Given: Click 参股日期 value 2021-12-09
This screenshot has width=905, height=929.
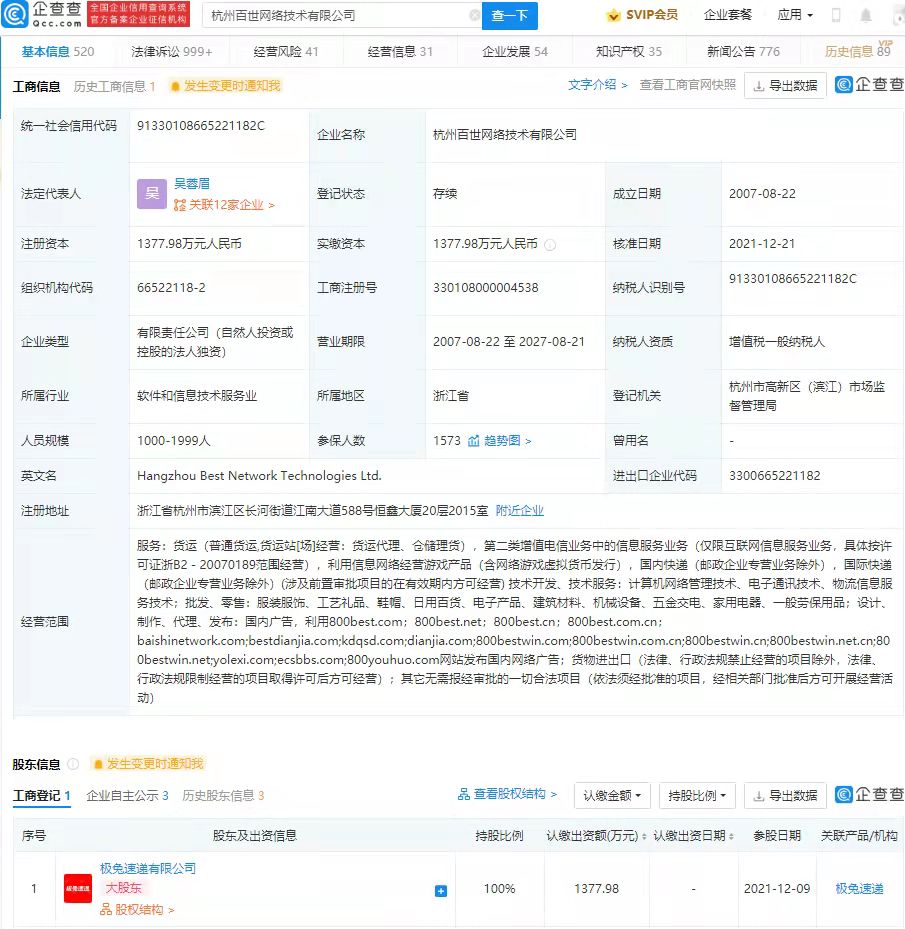Looking at the screenshot, I should [777, 889].
